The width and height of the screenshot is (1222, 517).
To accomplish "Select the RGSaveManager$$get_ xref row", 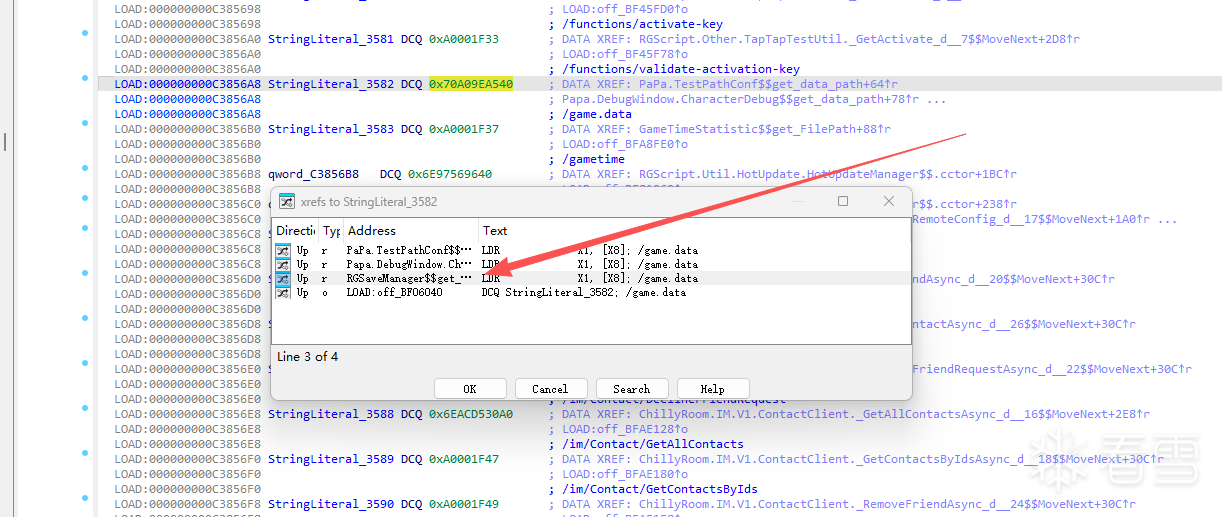I will pyautogui.click(x=591, y=278).
